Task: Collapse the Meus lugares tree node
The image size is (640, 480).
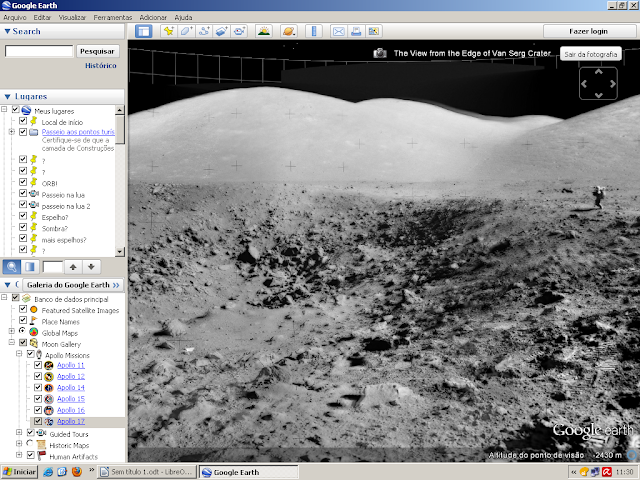Action: [x=4, y=109]
